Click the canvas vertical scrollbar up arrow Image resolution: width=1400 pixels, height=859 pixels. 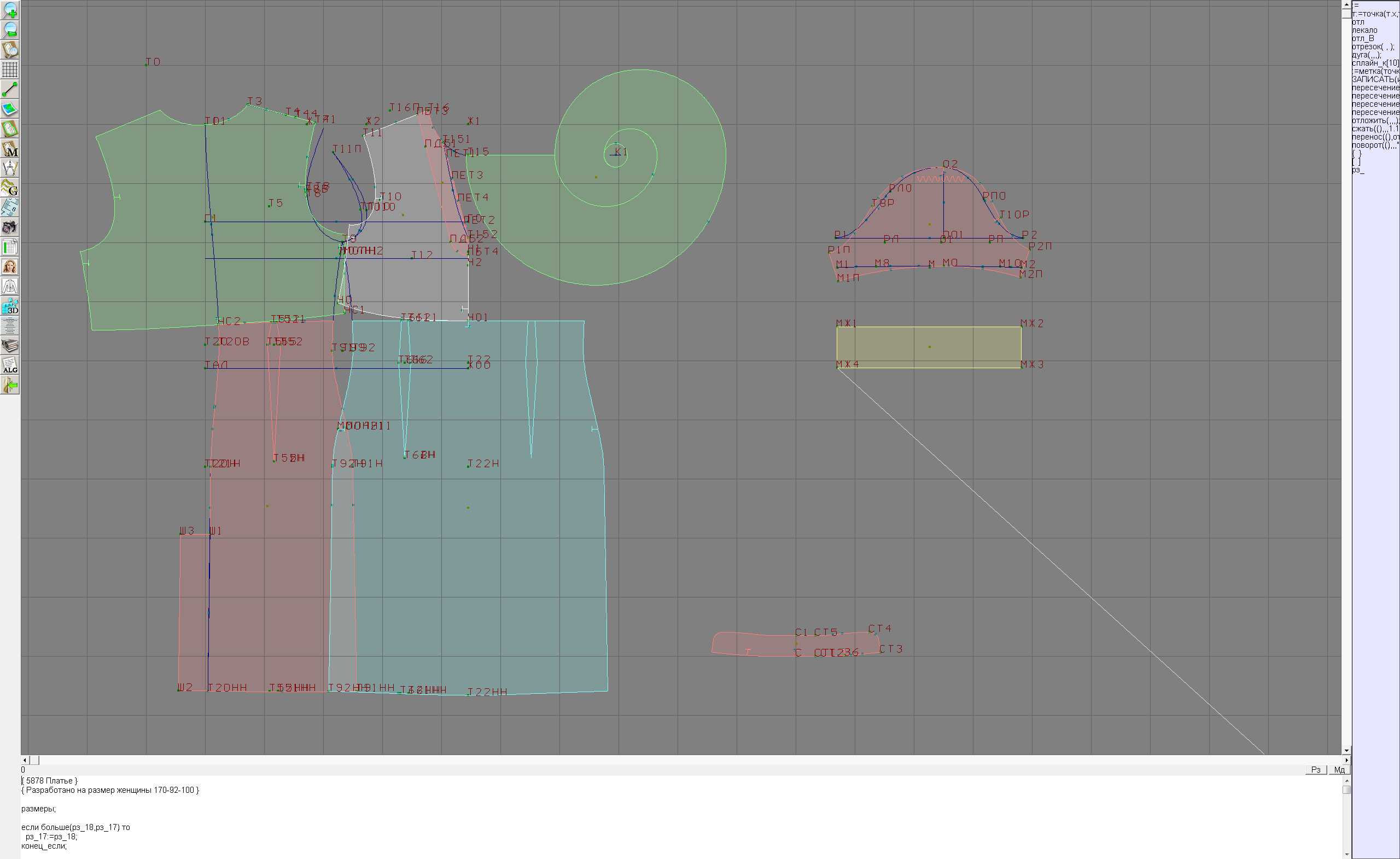click(1346, 4)
